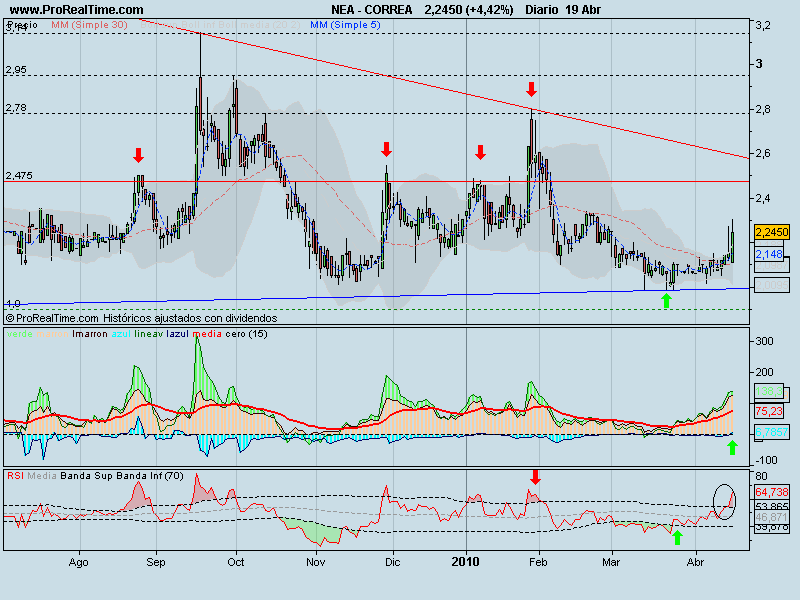Click the Abr month label on time axis
The image size is (800, 600).
click(695, 562)
